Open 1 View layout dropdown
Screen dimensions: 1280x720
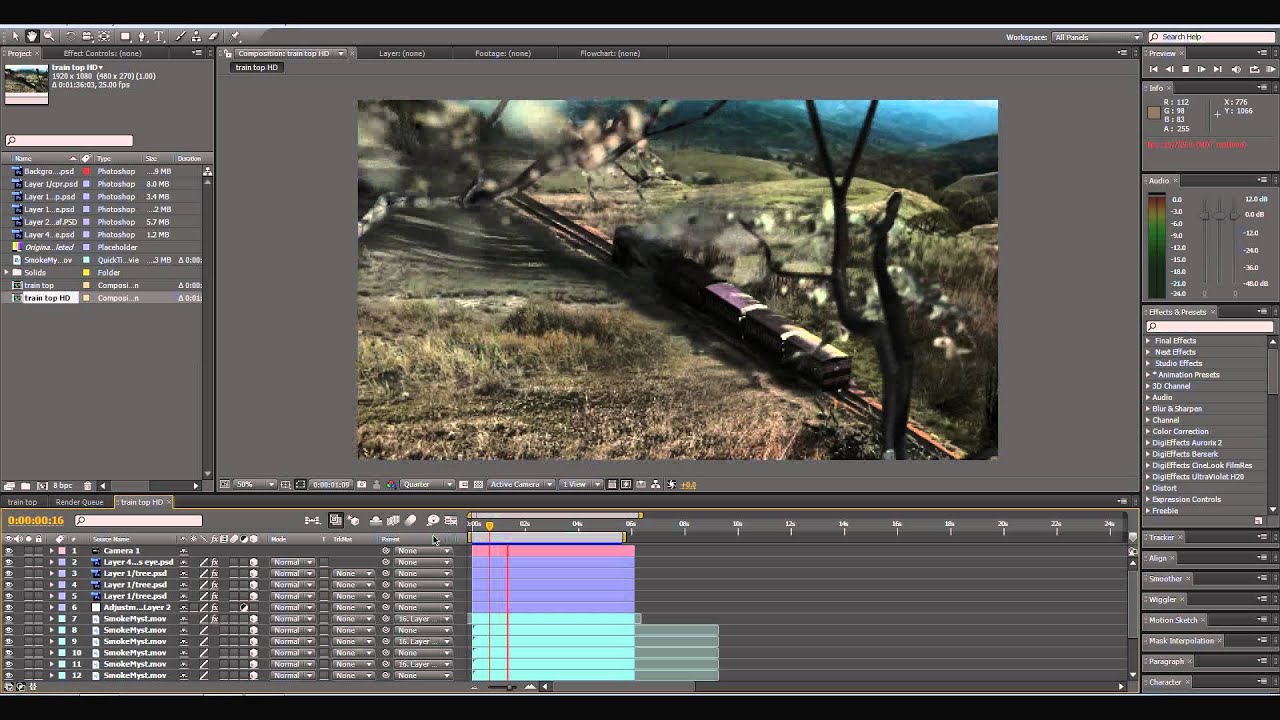click(x=580, y=484)
